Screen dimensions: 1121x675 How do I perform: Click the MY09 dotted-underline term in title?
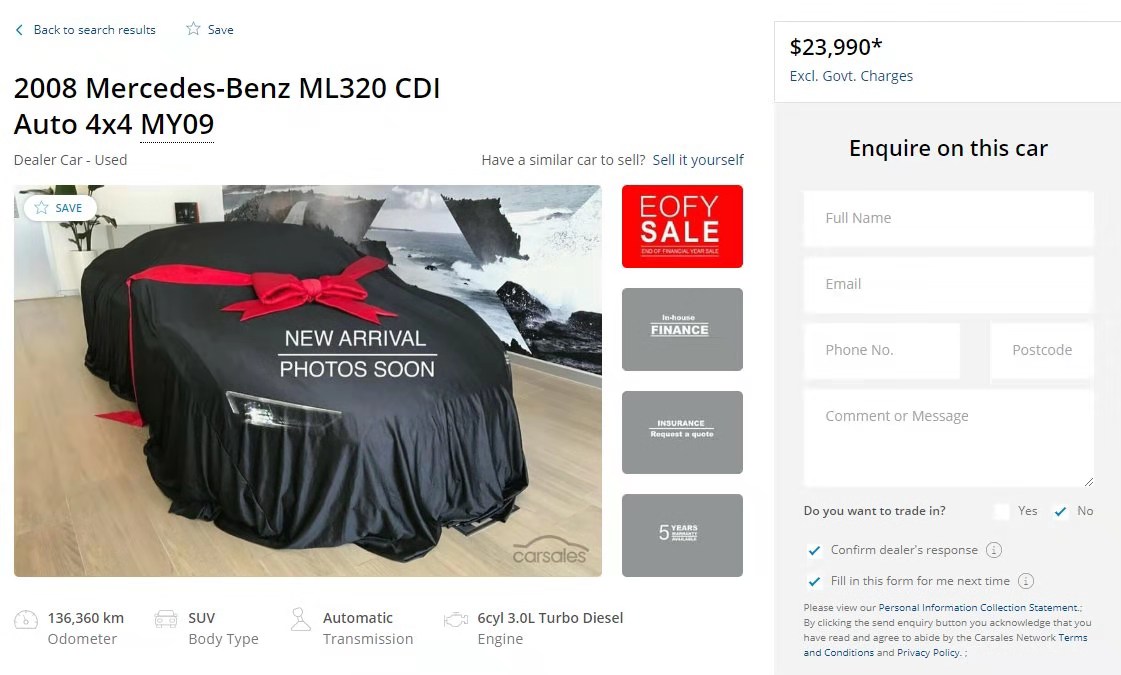[x=177, y=124]
